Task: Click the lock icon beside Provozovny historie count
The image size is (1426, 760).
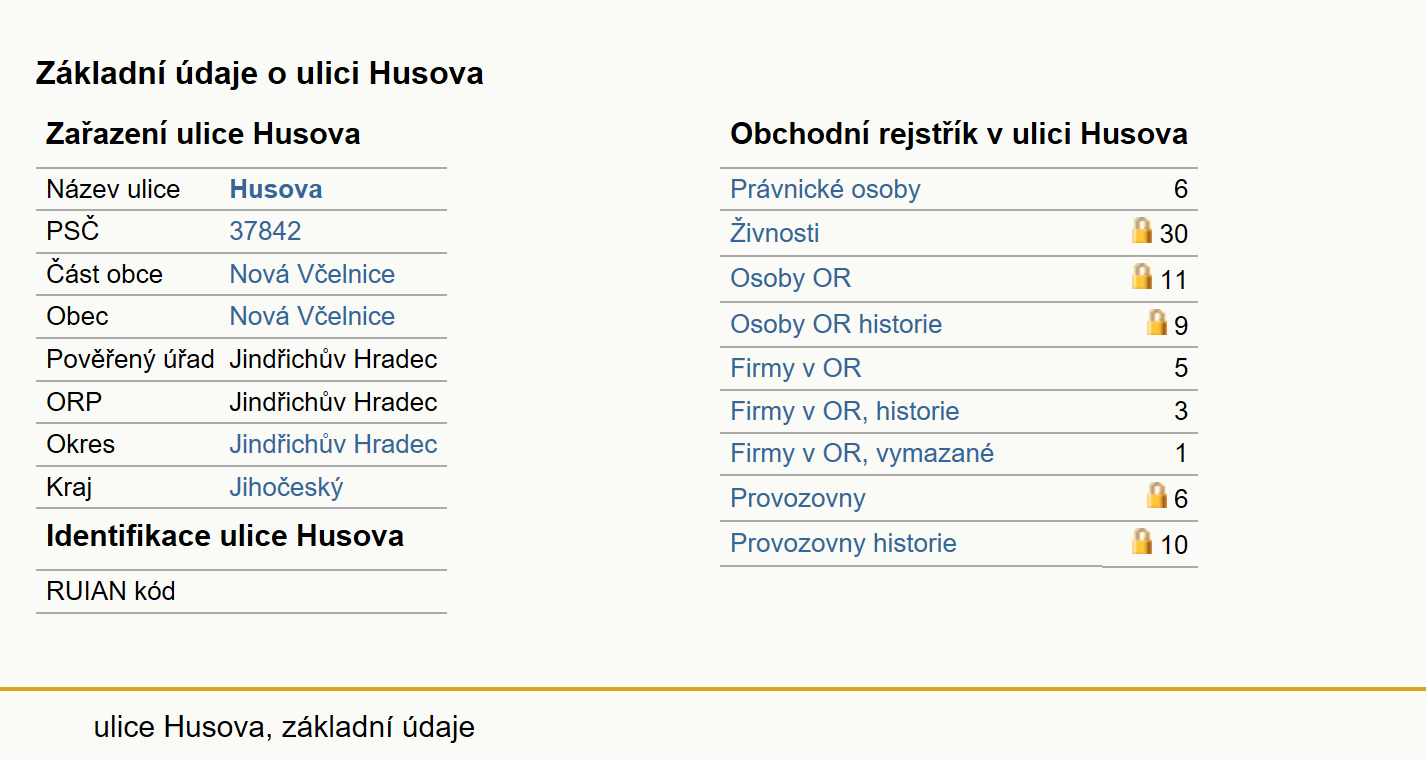Action: [1142, 541]
